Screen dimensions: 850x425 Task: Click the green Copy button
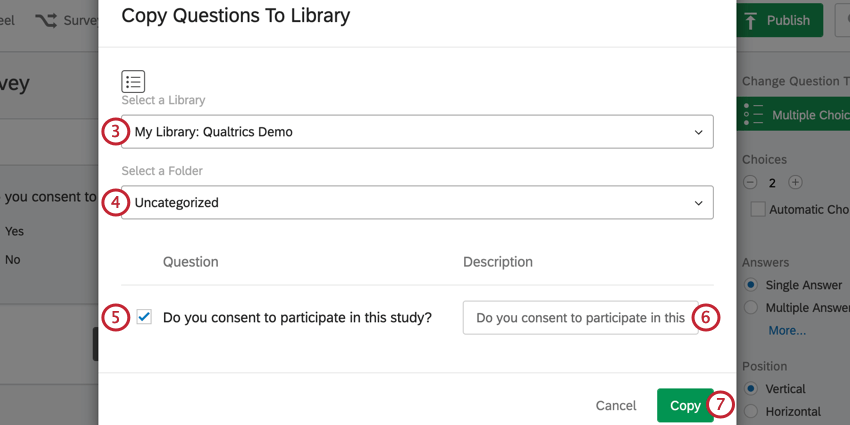685,405
